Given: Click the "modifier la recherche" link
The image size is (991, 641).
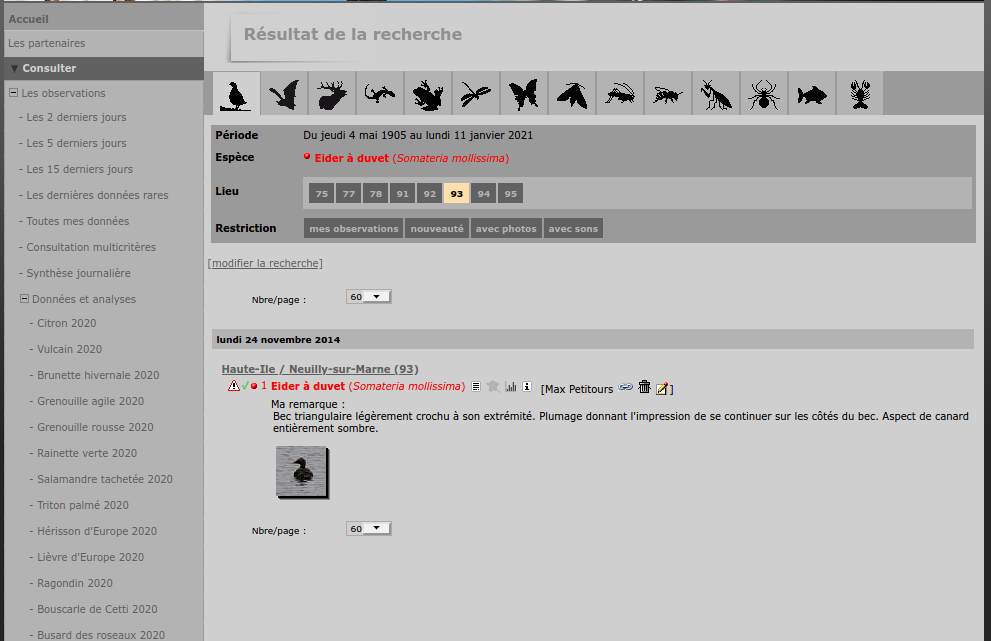Looking at the screenshot, I should pyautogui.click(x=265, y=263).
